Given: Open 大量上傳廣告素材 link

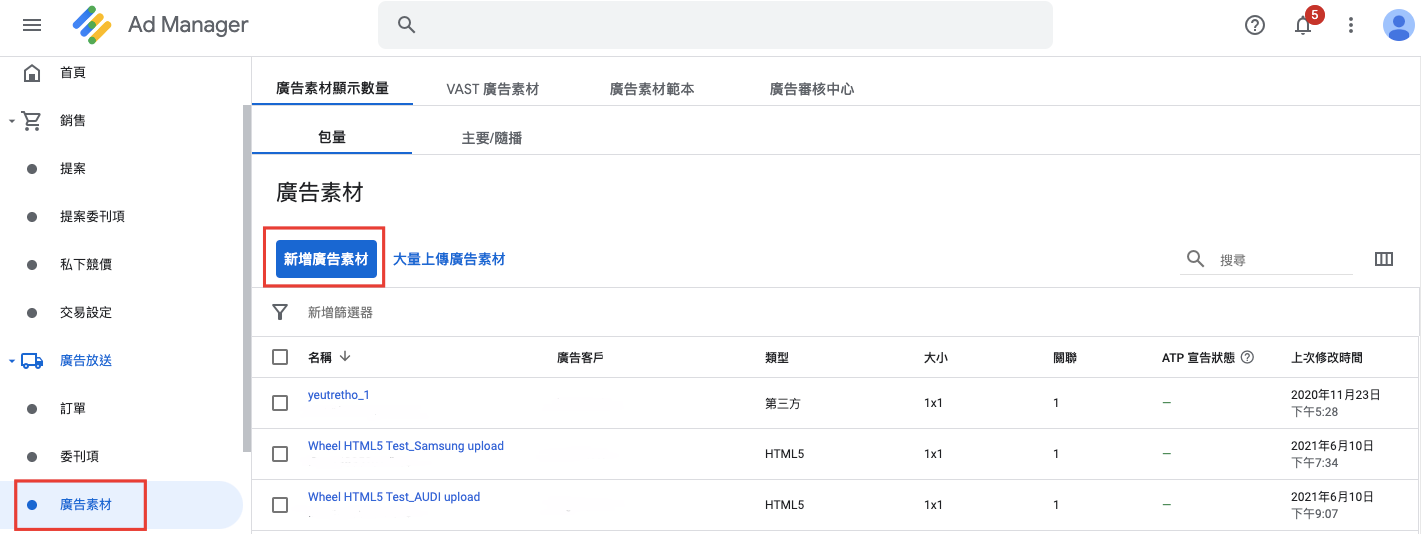Looking at the screenshot, I should [448, 259].
